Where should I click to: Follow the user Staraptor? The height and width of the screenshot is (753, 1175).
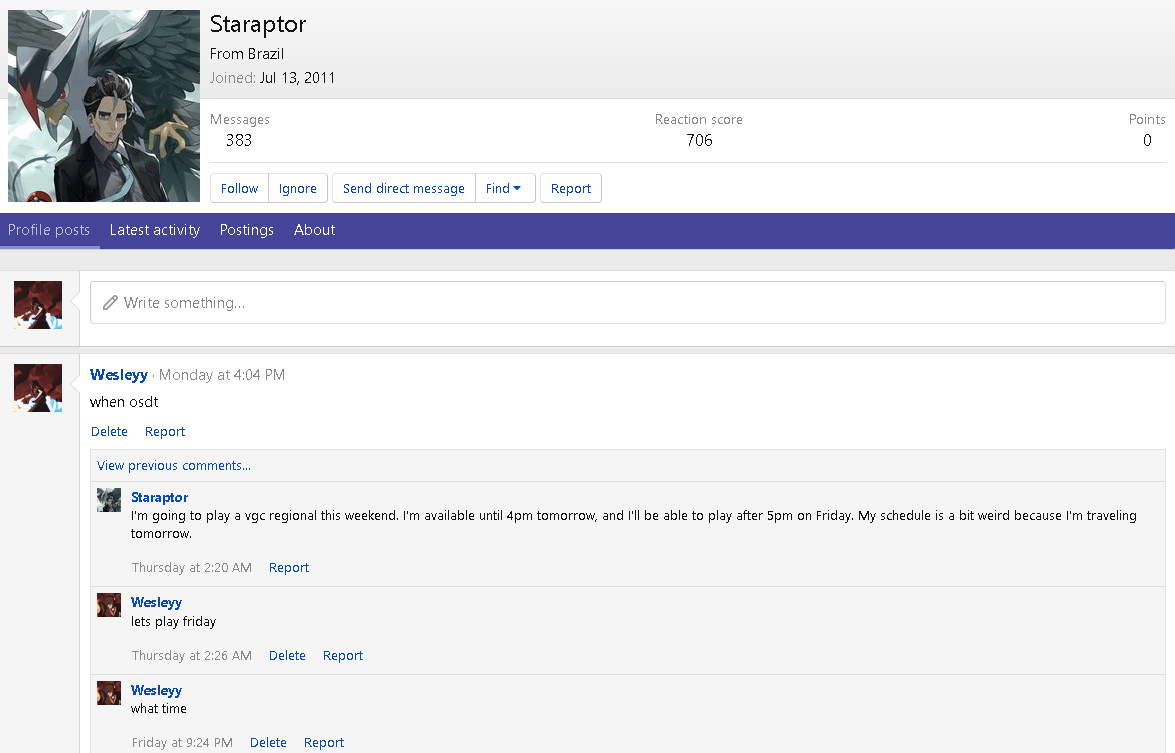click(x=239, y=188)
